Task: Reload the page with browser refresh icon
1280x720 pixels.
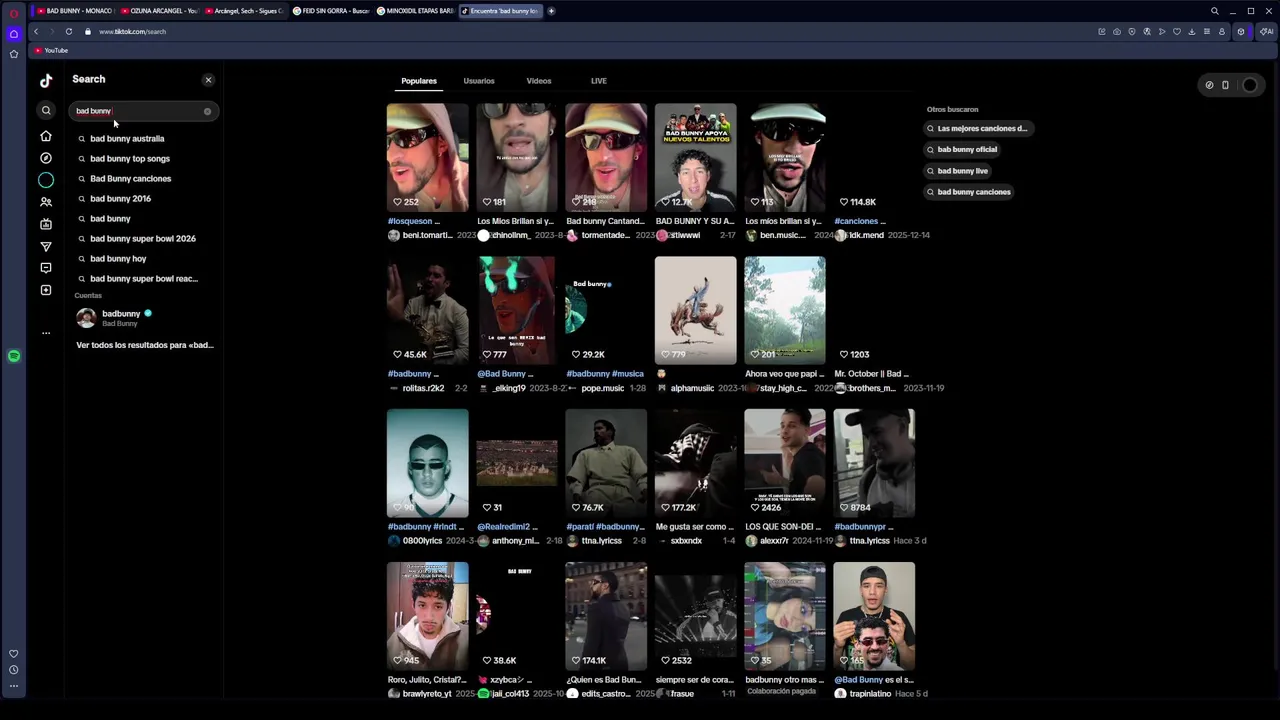Action: pos(69,31)
